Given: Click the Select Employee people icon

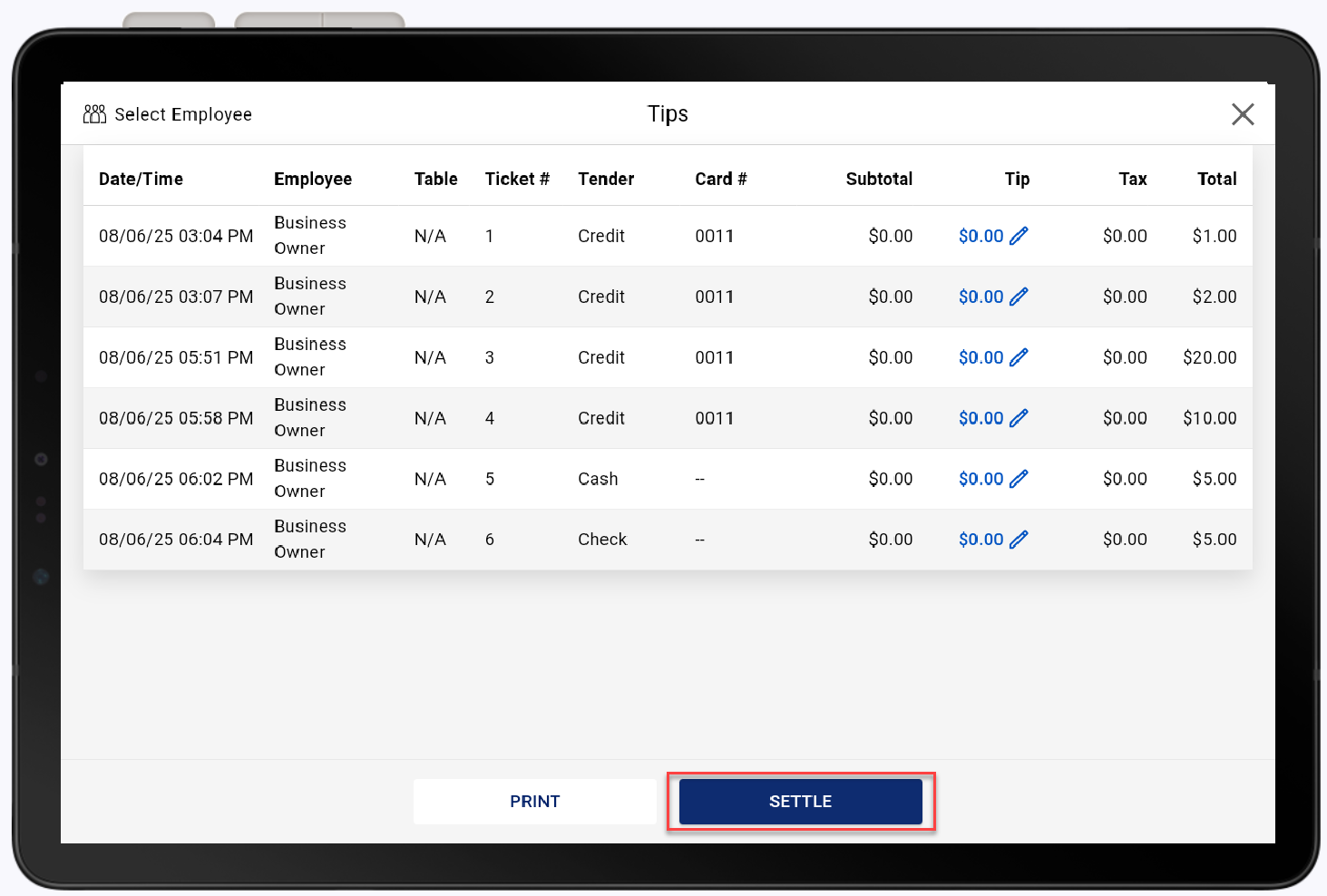Looking at the screenshot, I should (94, 114).
